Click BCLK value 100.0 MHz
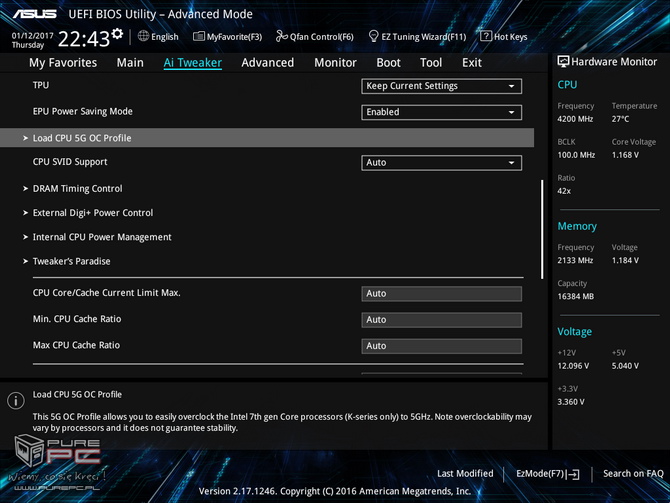Viewport: 670px width, 503px height. [576, 155]
